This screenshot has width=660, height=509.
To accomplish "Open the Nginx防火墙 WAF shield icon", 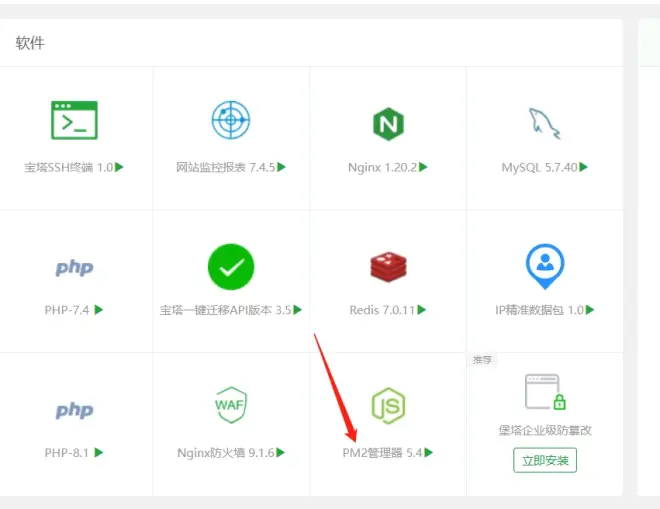I will click(231, 405).
